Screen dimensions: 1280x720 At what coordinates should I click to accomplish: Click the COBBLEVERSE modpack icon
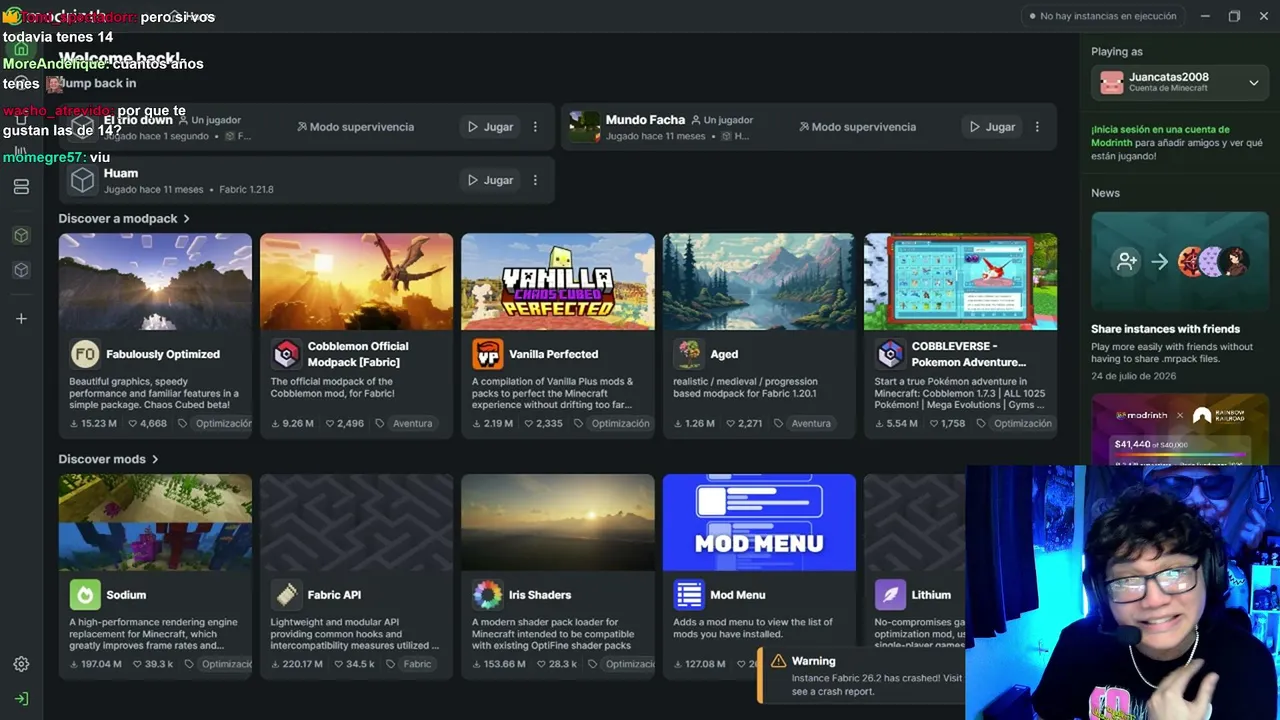tap(890, 354)
